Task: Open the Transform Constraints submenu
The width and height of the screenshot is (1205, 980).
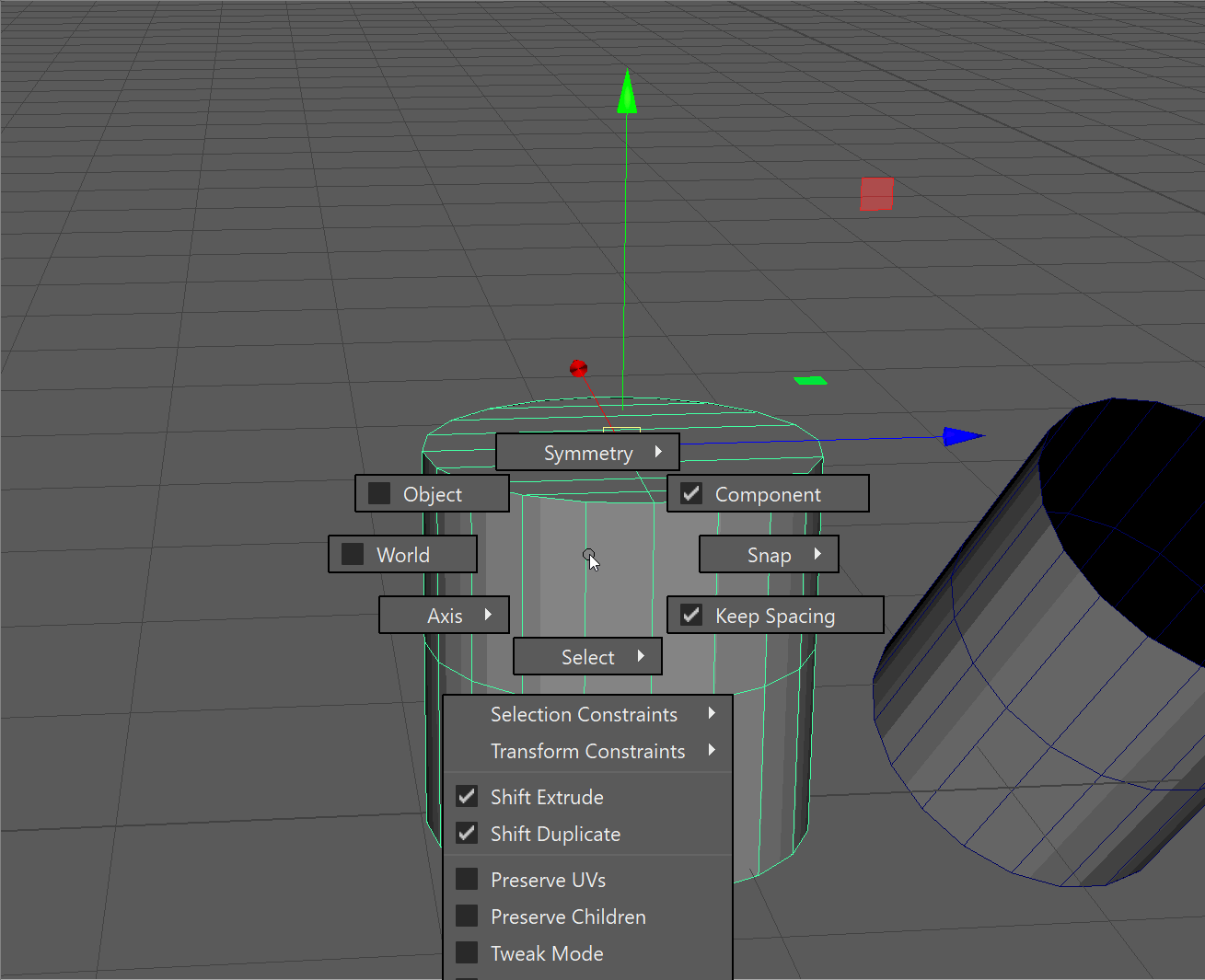Action: tap(587, 751)
